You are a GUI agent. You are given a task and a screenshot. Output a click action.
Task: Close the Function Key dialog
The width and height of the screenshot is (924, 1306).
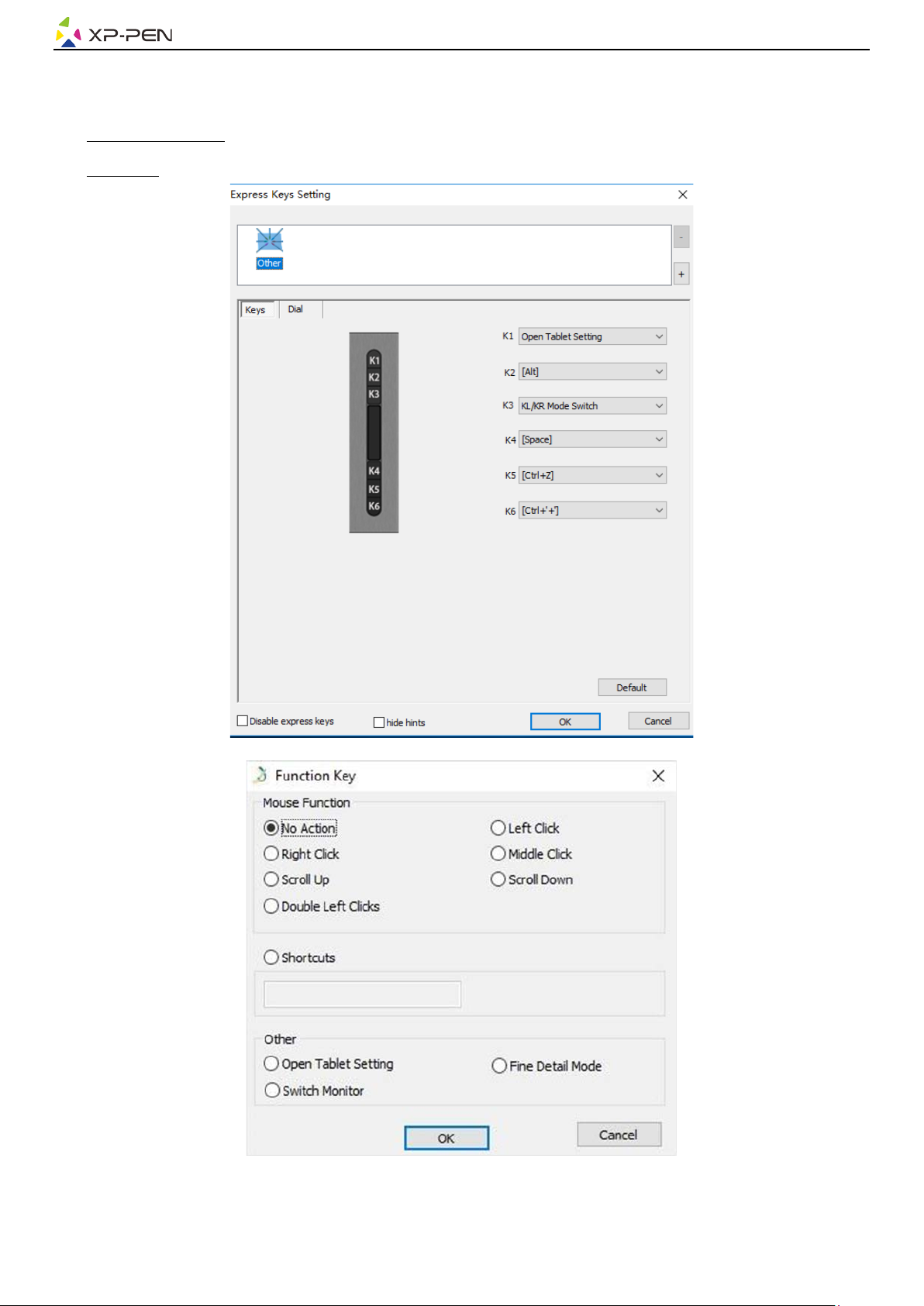tap(658, 776)
